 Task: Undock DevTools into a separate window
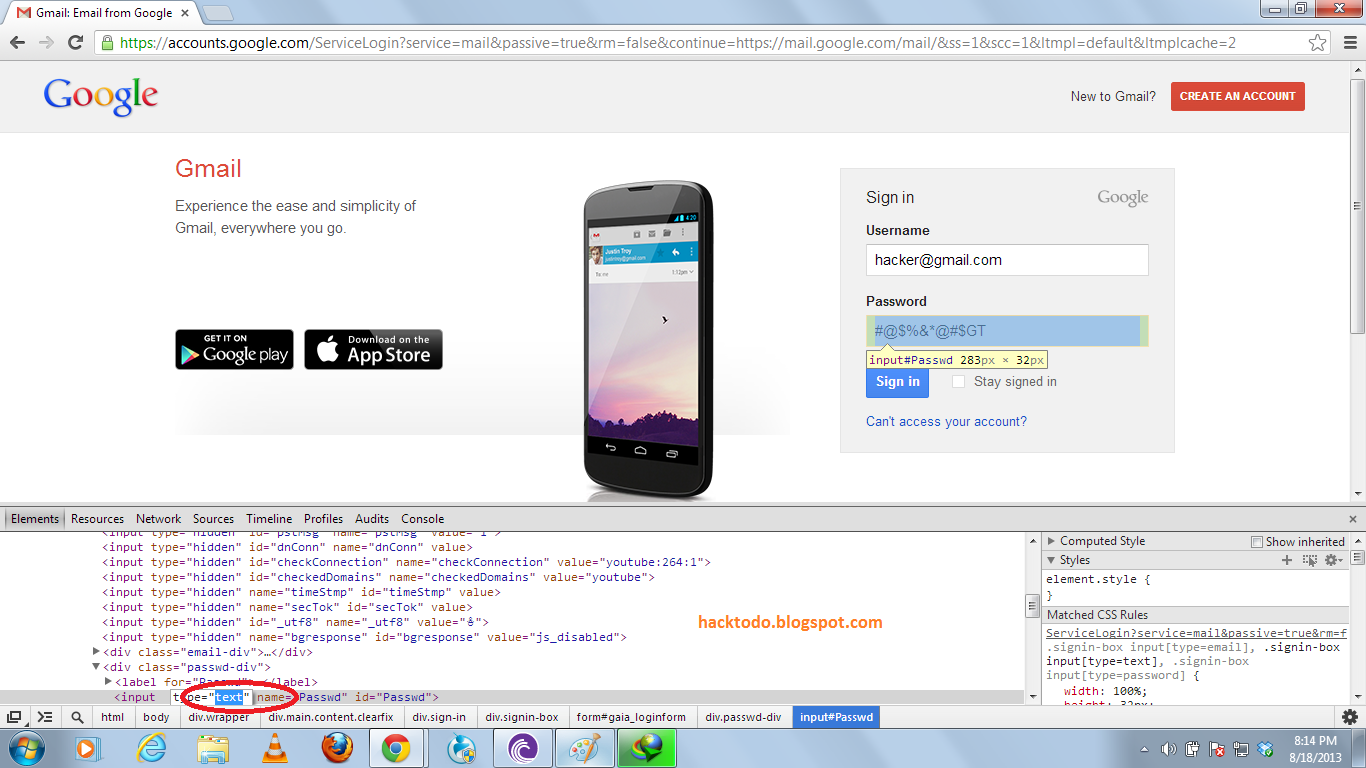[x=15, y=717]
